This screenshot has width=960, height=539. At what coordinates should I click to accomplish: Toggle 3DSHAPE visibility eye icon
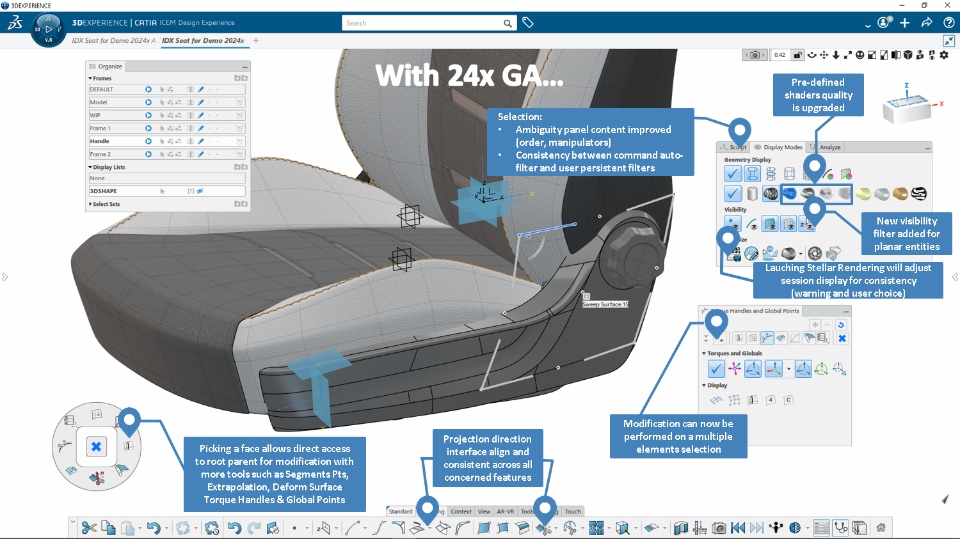[x=200, y=191]
